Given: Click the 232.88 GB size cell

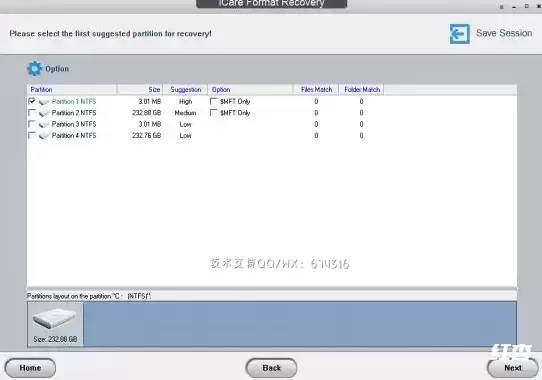Looking at the screenshot, I should click(x=147, y=113).
